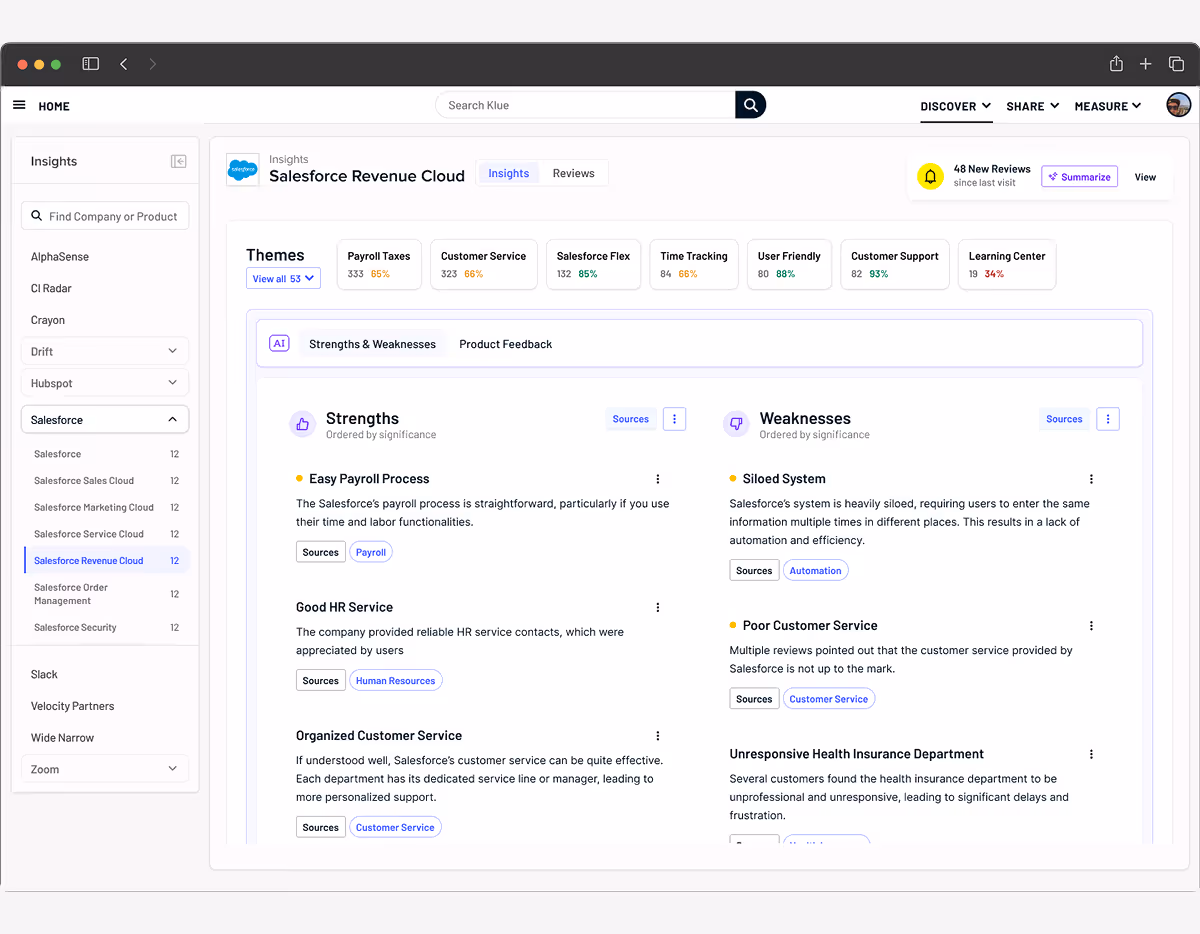Expand the Drift company group
The width and height of the screenshot is (1200, 934).
point(105,352)
